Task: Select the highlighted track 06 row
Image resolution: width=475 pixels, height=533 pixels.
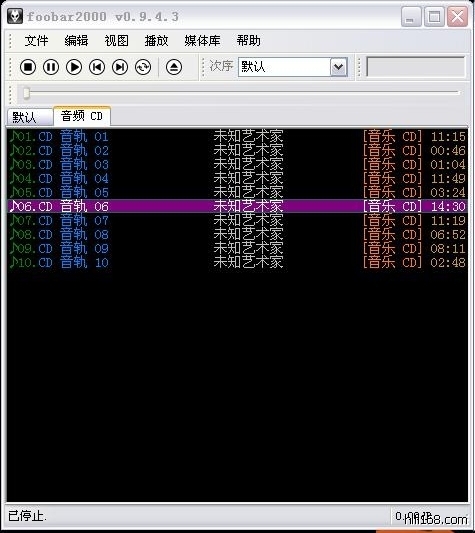Action: coord(237,206)
